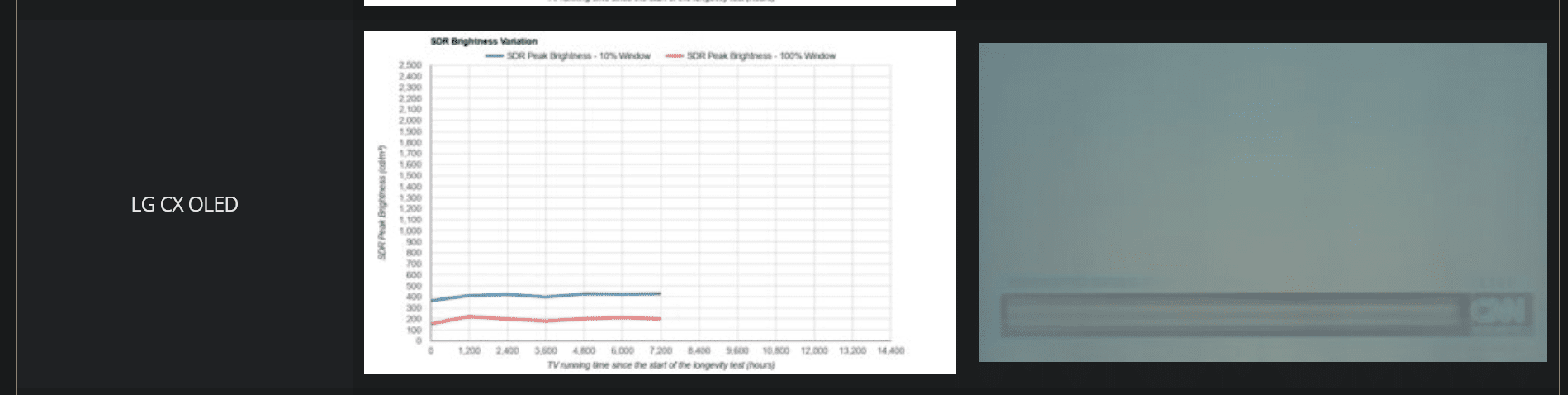Click the 14,400 hours x-axis label

890,351
